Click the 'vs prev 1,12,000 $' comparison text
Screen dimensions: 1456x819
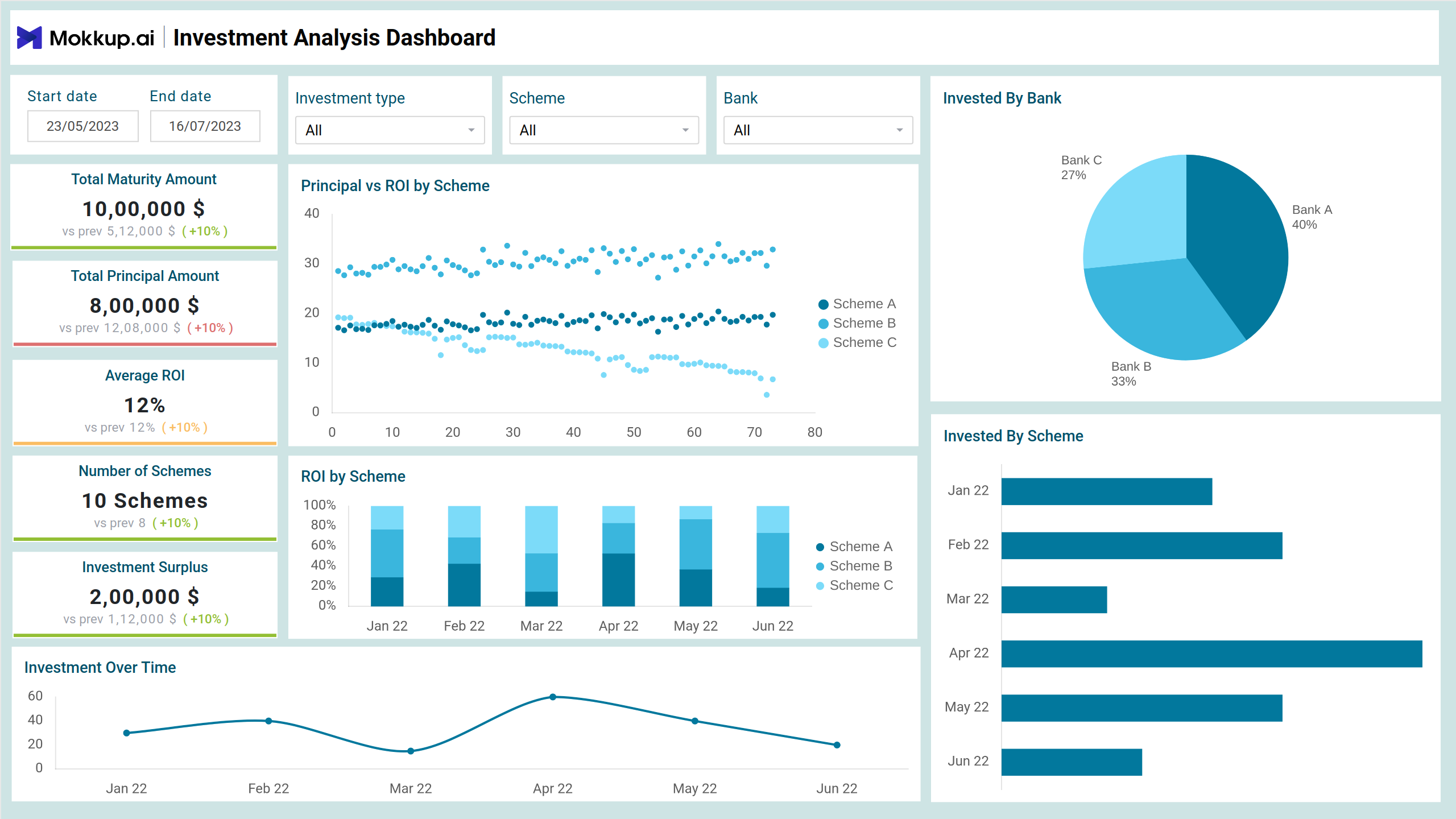(x=120, y=619)
